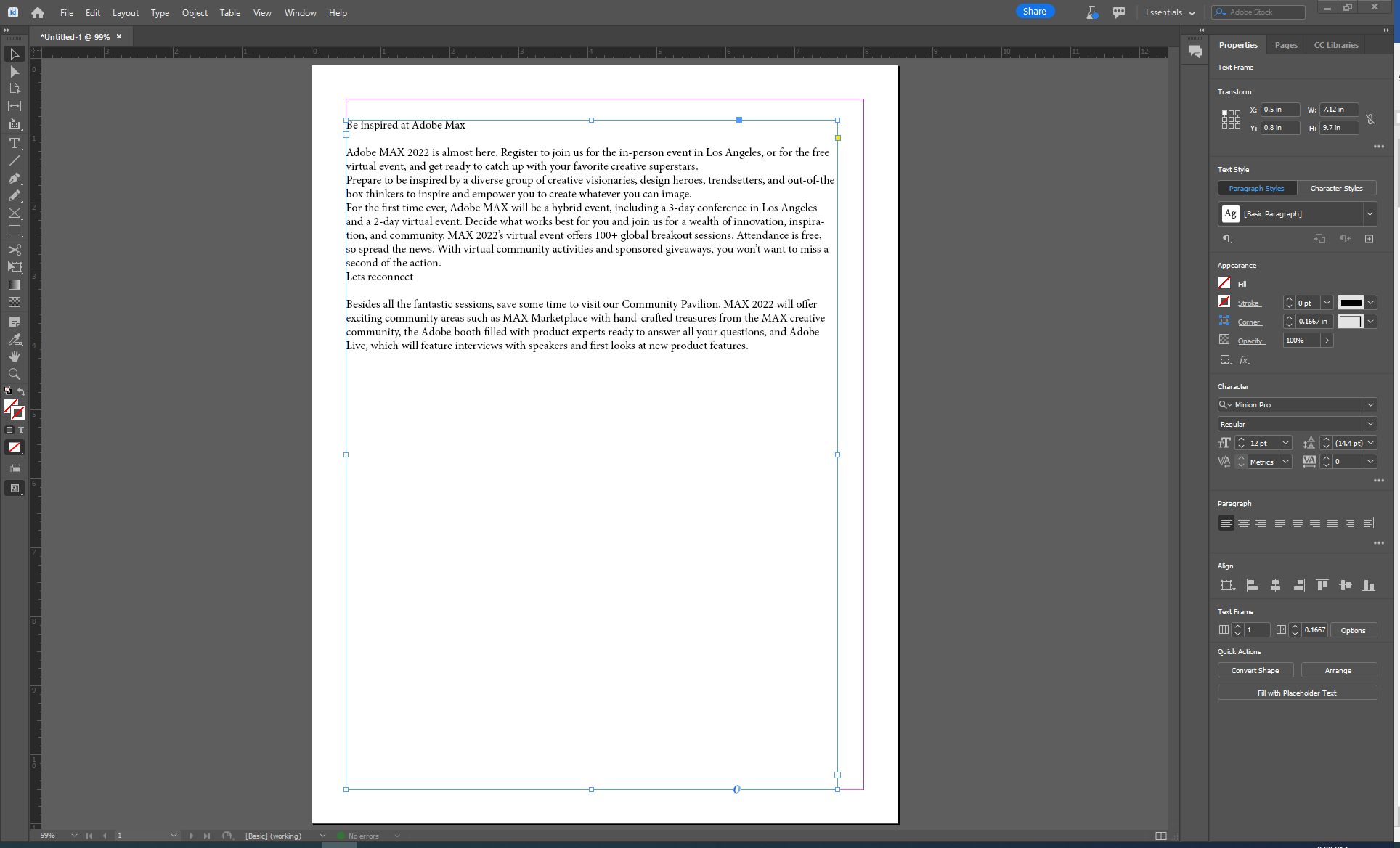Grab the Hand tool
The height and width of the screenshot is (848, 1400).
tap(15, 356)
